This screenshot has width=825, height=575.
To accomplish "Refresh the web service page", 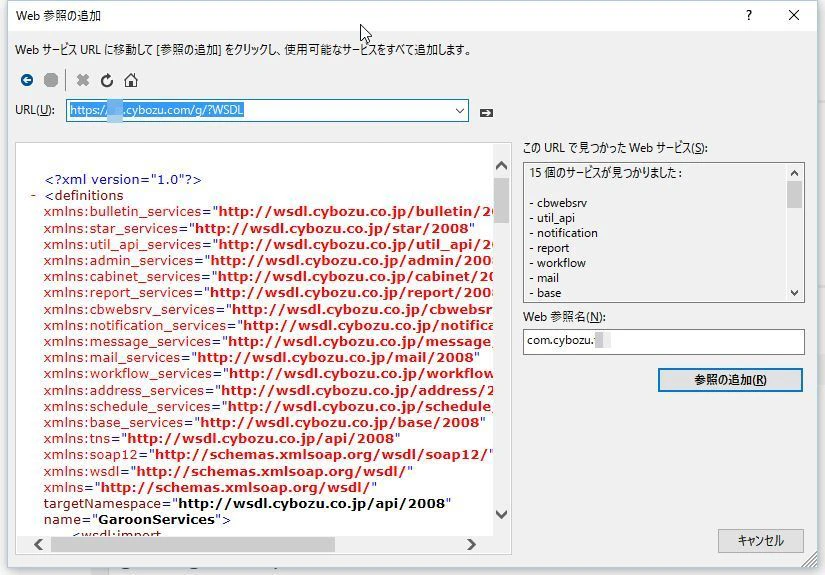I will point(107,80).
